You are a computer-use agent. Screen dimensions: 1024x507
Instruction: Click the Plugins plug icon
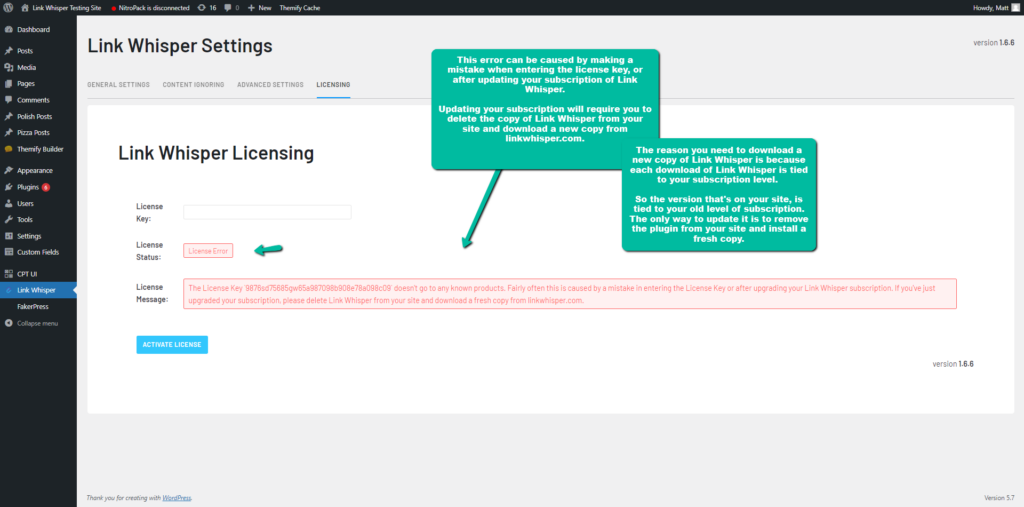click(8, 187)
